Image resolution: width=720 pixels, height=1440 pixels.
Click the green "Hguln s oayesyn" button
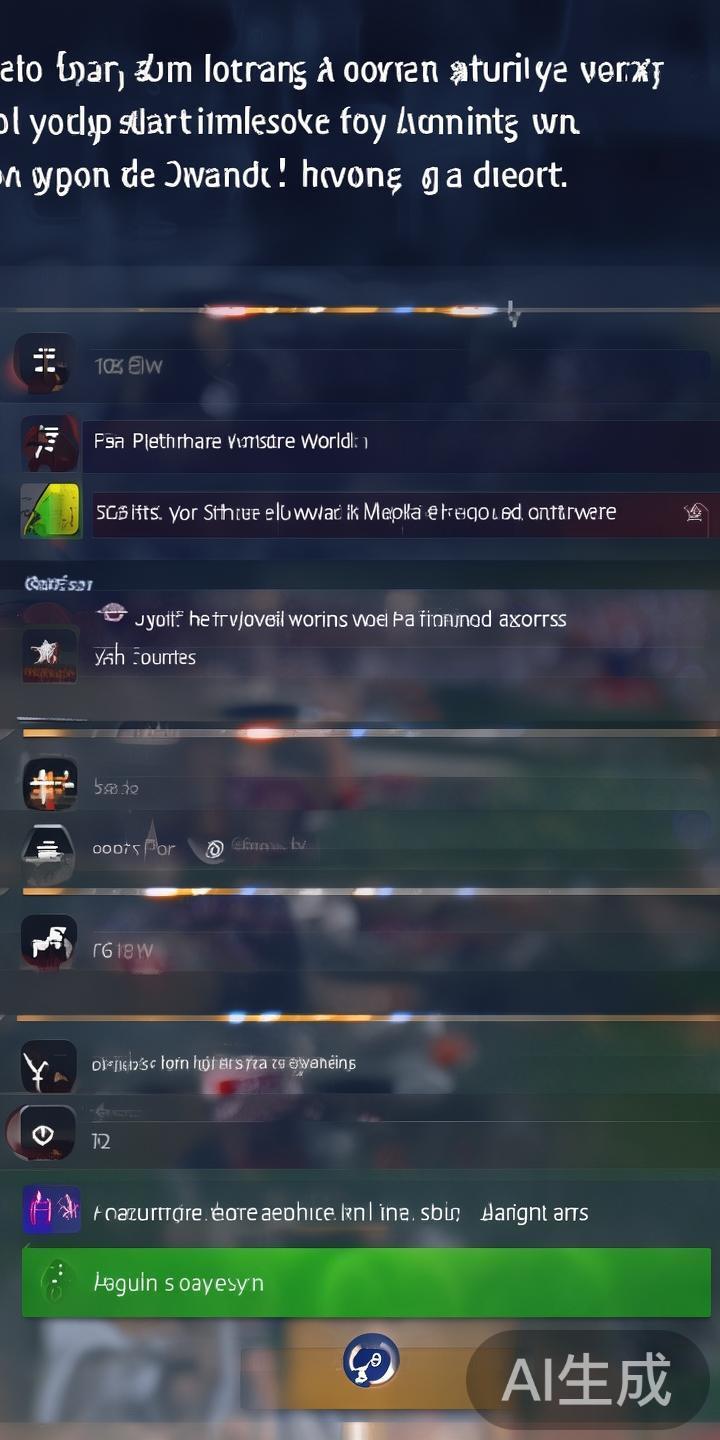[x=366, y=1282]
